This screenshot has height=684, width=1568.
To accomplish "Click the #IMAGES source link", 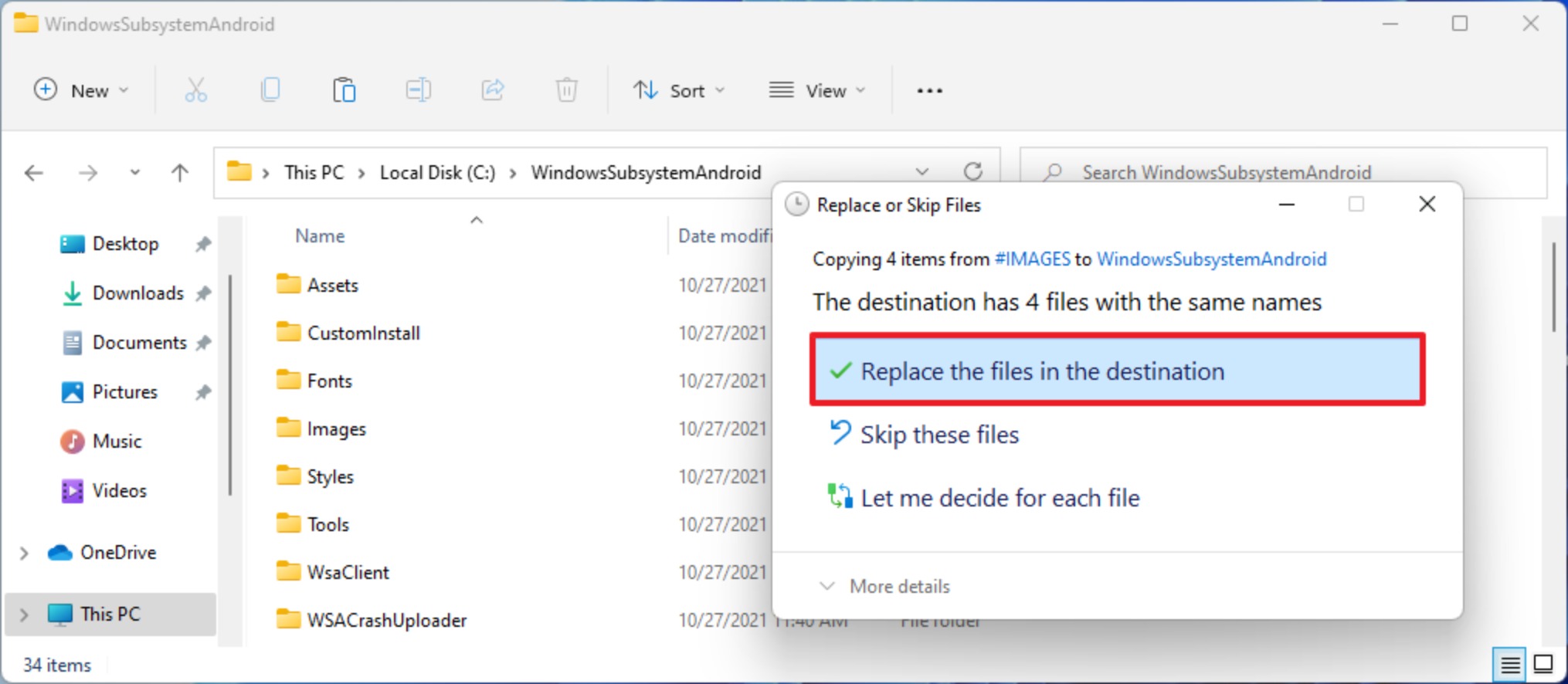I will coord(1032,259).
